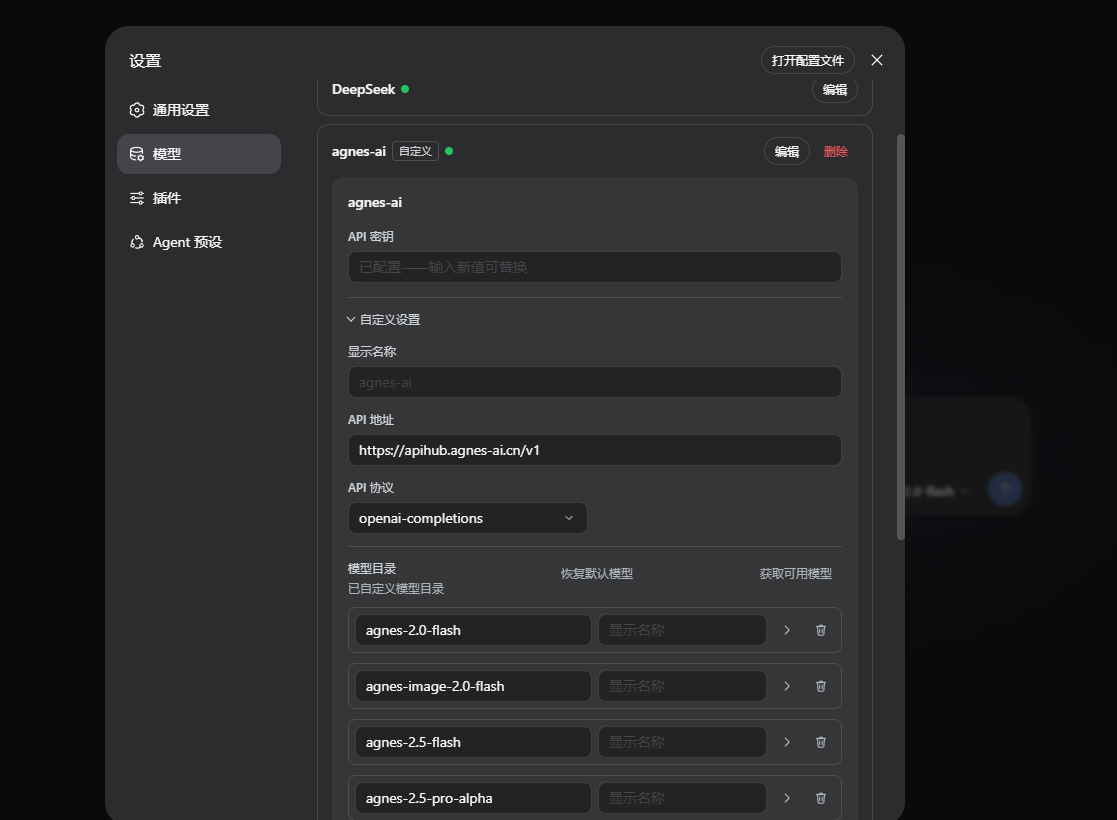The height and width of the screenshot is (820, 1117).
Task: Click 编辑 button for agnes-ai provider
Action: point(786,151)
